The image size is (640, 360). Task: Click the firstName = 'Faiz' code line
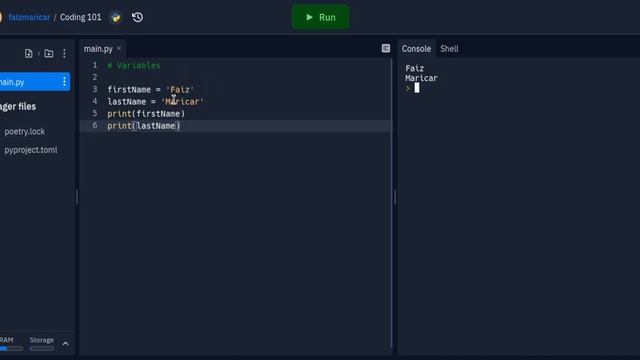[151, 89]
